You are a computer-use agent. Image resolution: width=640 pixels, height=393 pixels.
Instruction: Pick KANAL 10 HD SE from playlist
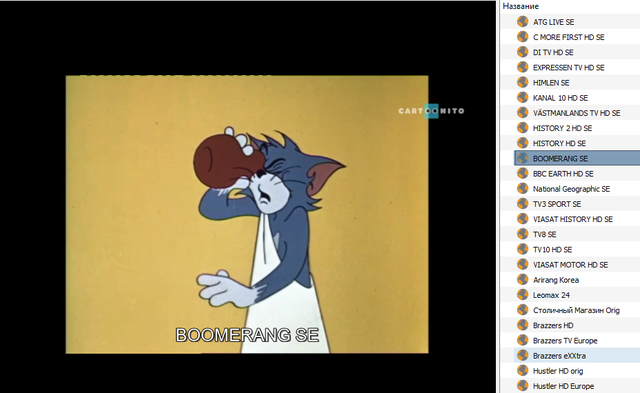(x=560, y=98)
